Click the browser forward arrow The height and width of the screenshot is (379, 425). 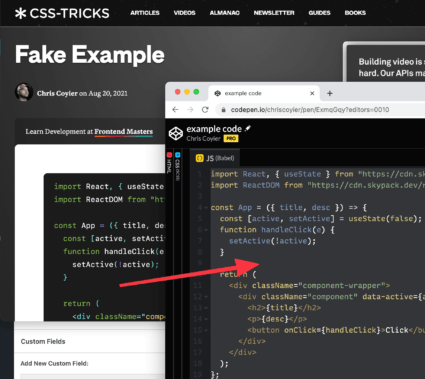190,110
